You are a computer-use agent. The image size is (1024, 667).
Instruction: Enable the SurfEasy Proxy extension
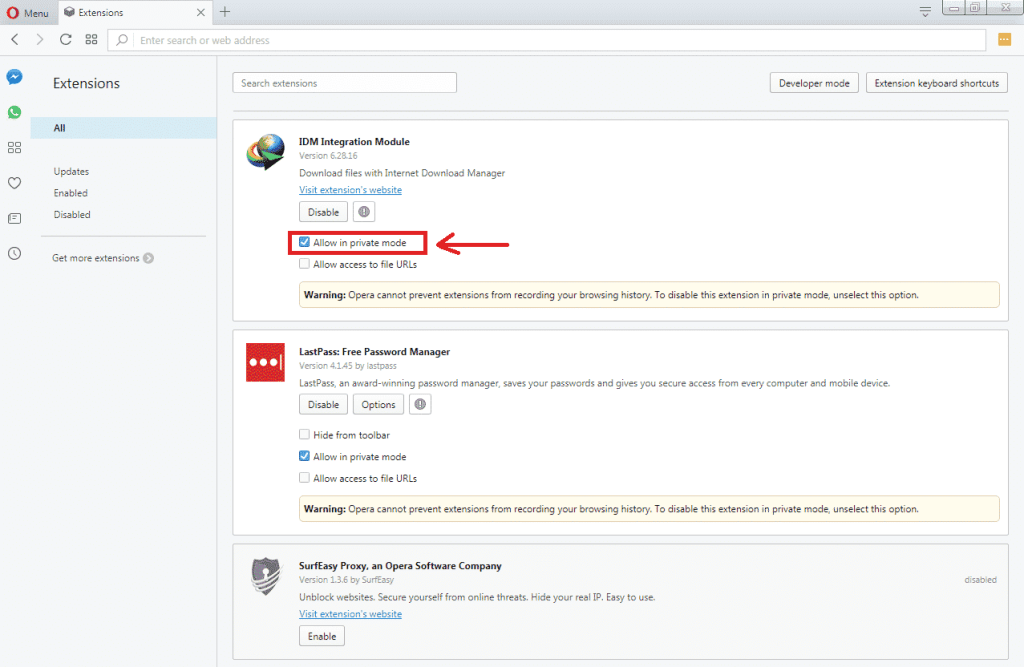322,636
